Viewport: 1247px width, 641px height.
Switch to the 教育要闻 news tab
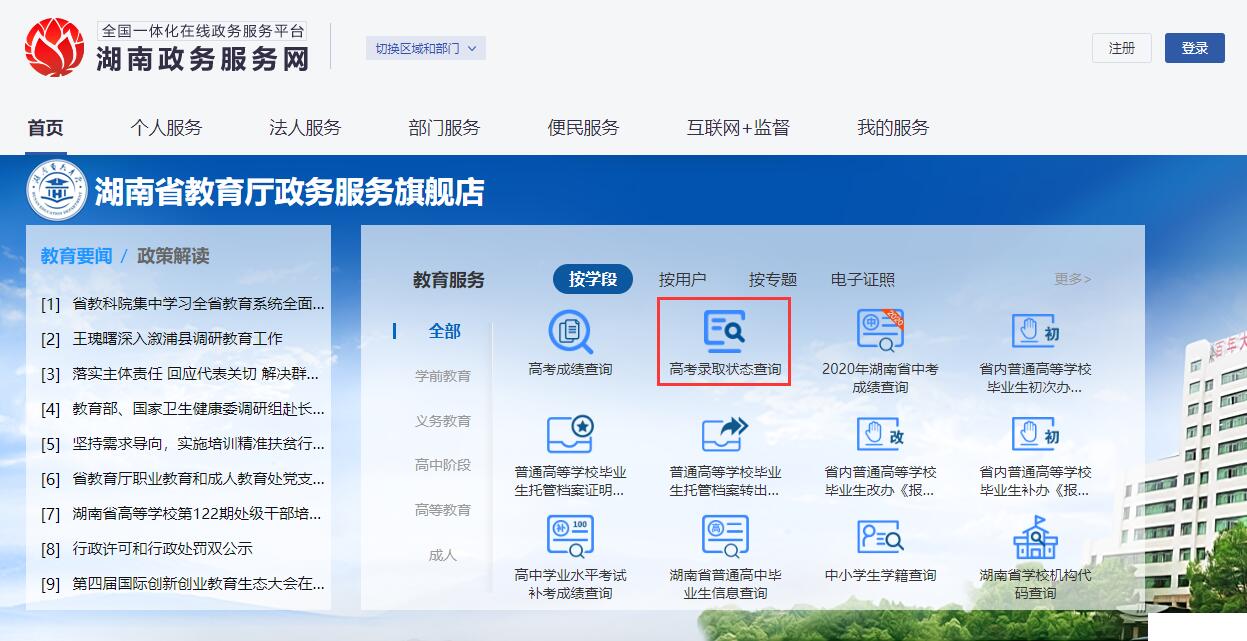(76, 256)
